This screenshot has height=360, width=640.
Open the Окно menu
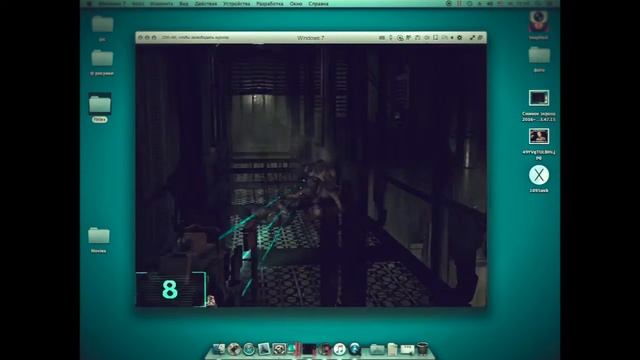point(296,4)
